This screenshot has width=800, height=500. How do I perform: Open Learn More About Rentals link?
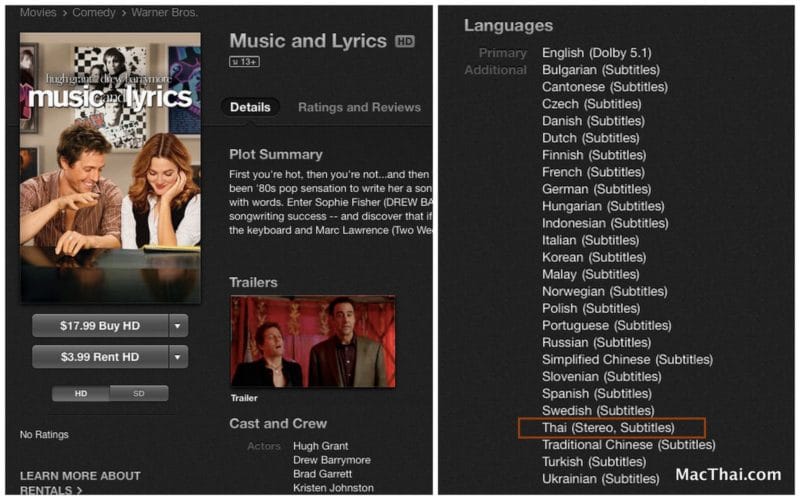pyautogui.click(x=80, y=483)
